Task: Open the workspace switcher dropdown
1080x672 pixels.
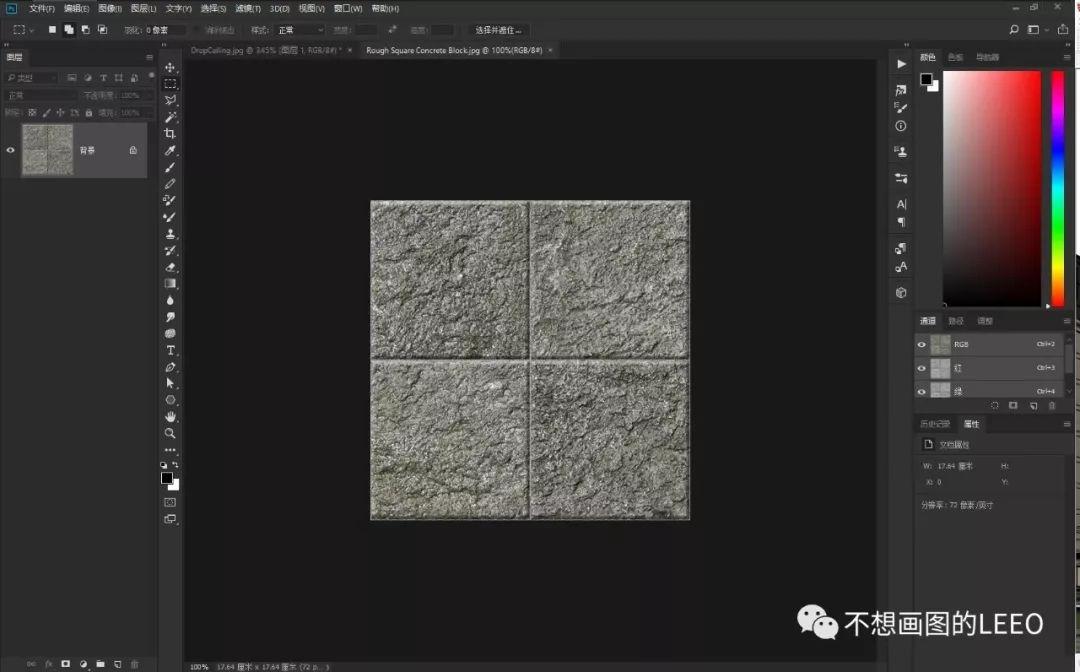Action: pos(1037,30)
